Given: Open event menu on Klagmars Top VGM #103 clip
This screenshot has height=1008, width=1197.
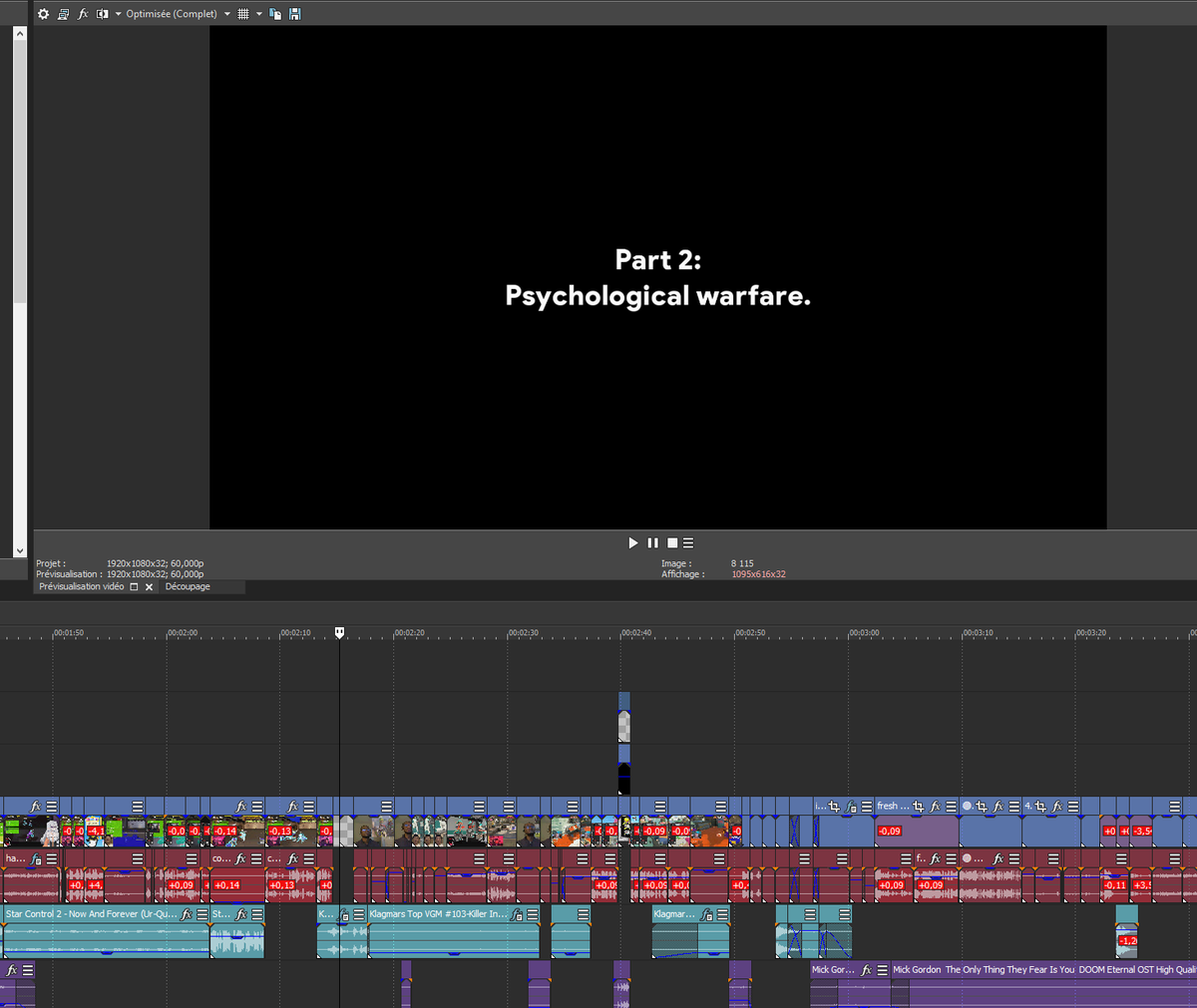Looking at the screenshot, I should pos(533,914).
